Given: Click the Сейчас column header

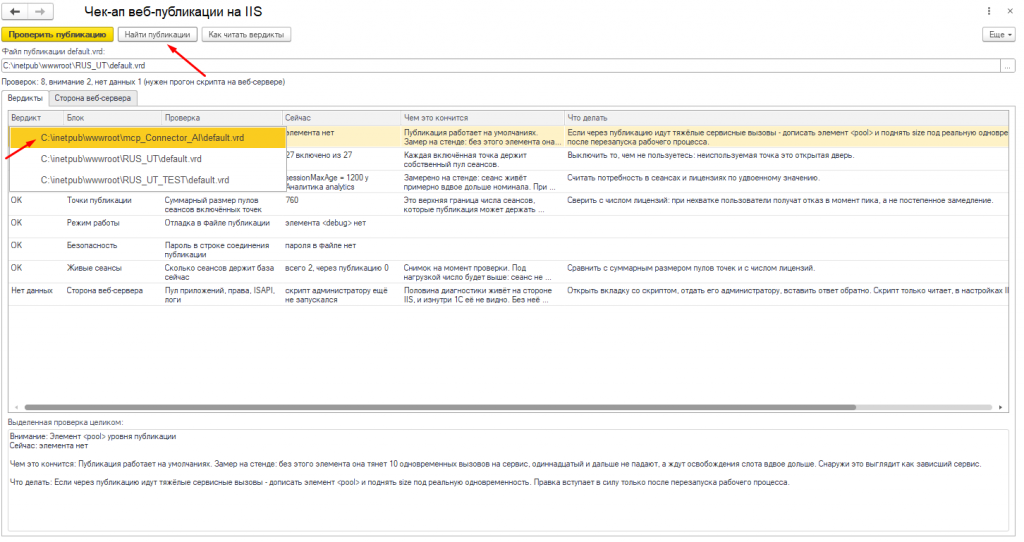Looking at the screenshot, I should point(342,118).
